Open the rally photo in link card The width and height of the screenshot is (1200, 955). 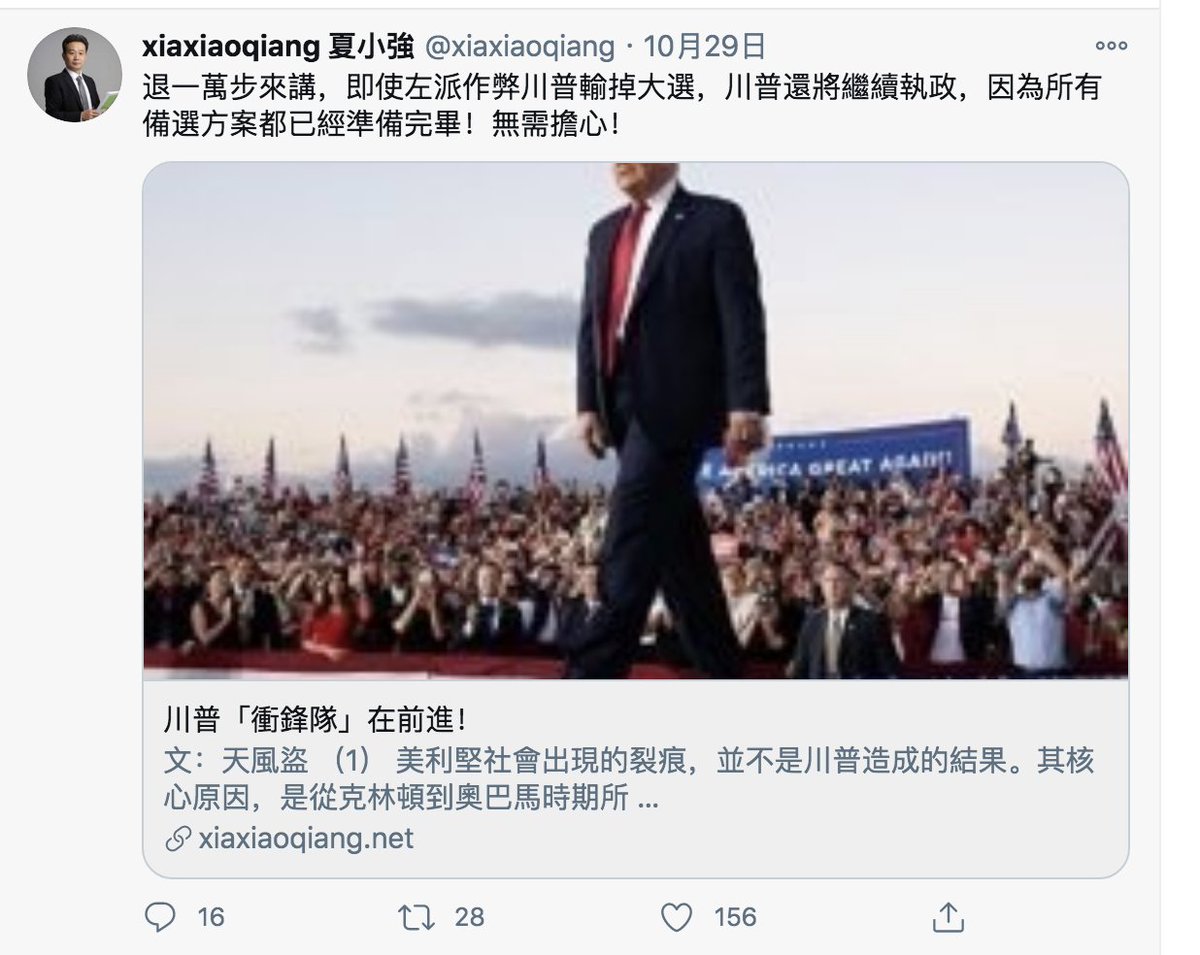pos(636,421)
